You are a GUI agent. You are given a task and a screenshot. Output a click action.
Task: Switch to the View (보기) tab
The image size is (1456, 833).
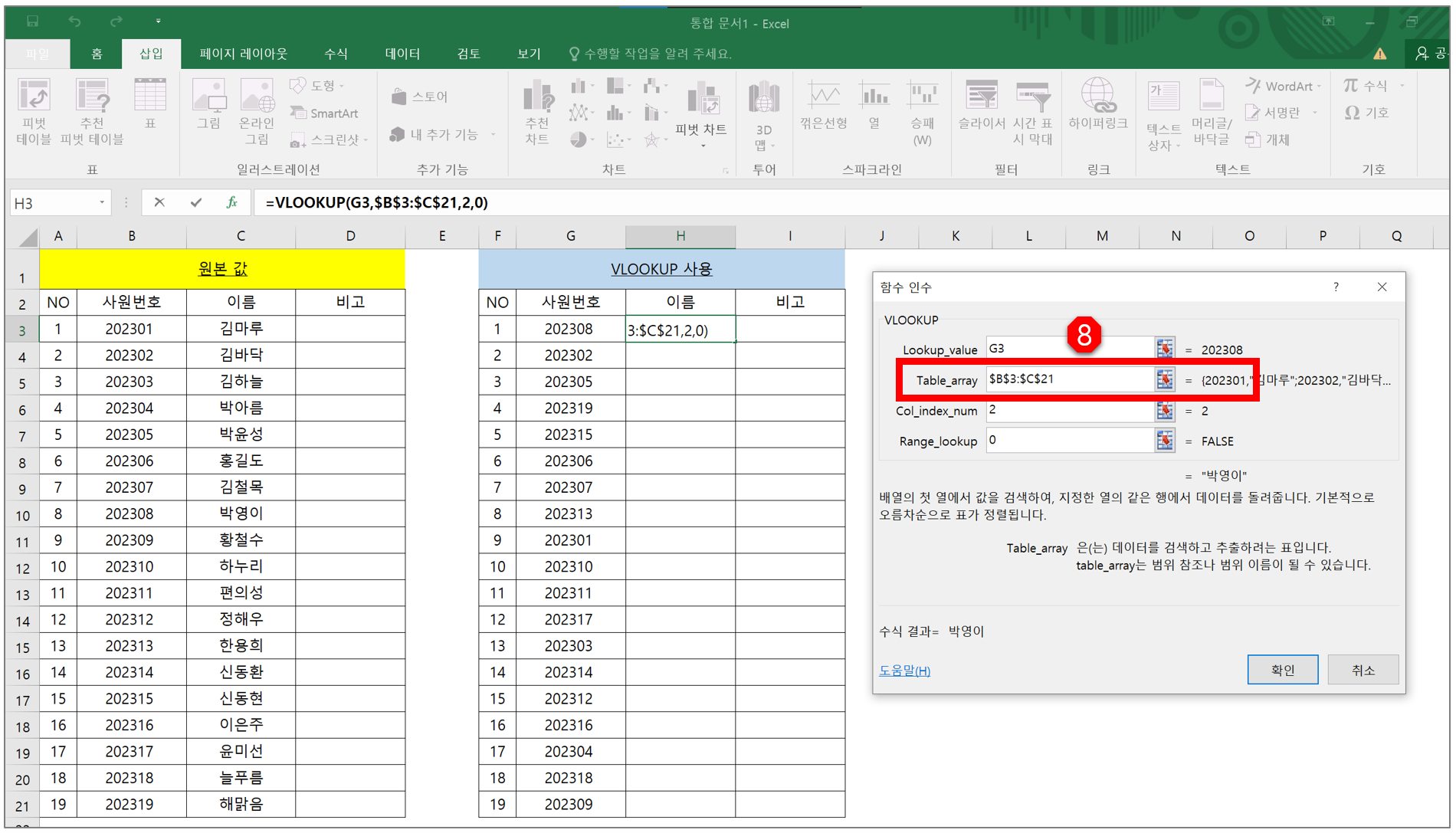(529, 54)
